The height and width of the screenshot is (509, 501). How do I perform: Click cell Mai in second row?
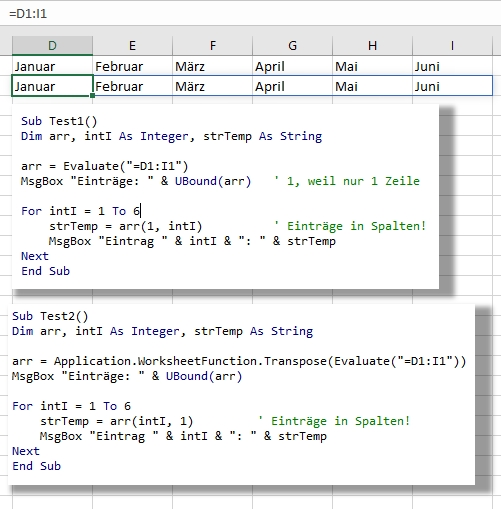372,86
